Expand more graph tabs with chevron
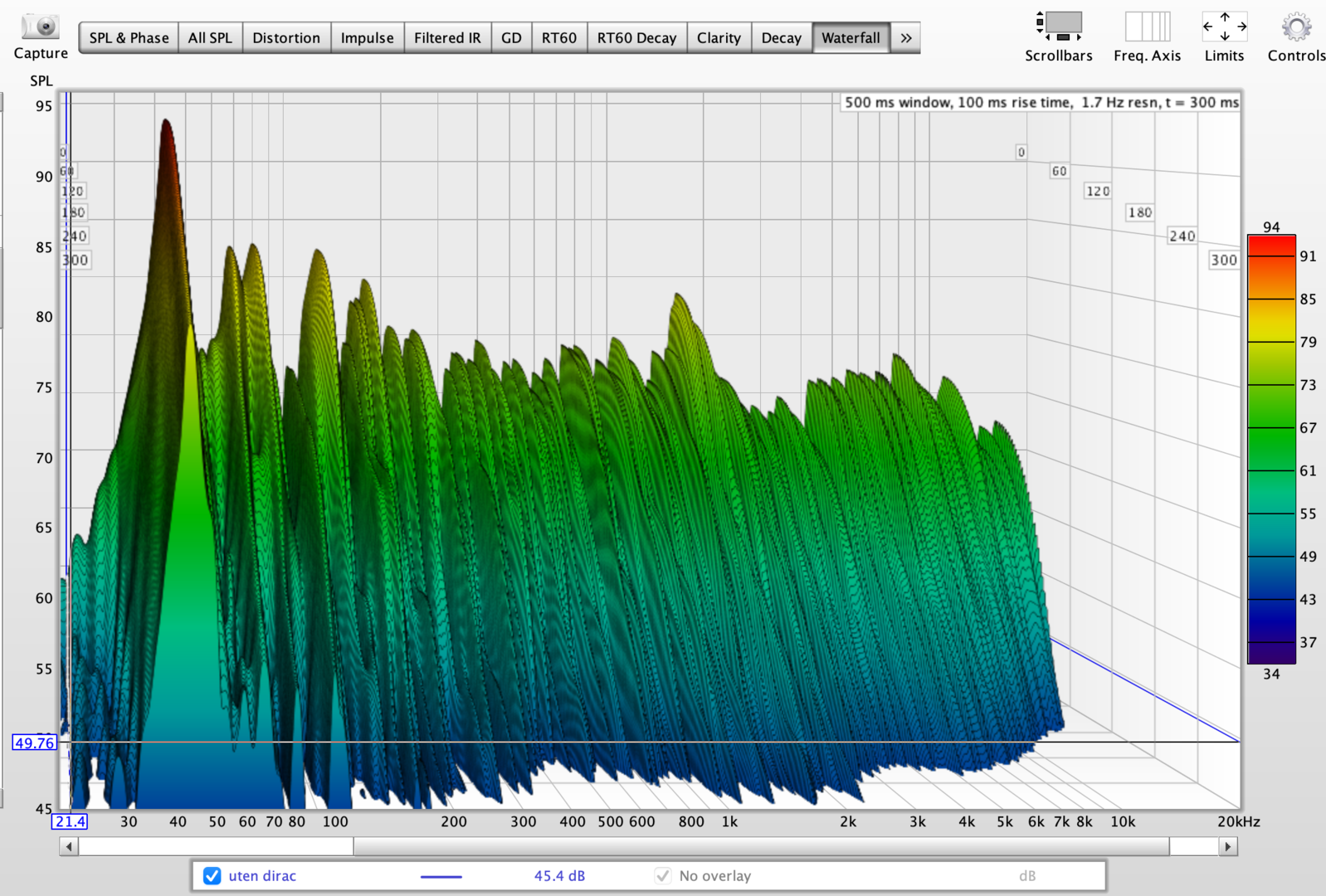The width and height of the screenshot is (1326, 896). coord(905,38)
